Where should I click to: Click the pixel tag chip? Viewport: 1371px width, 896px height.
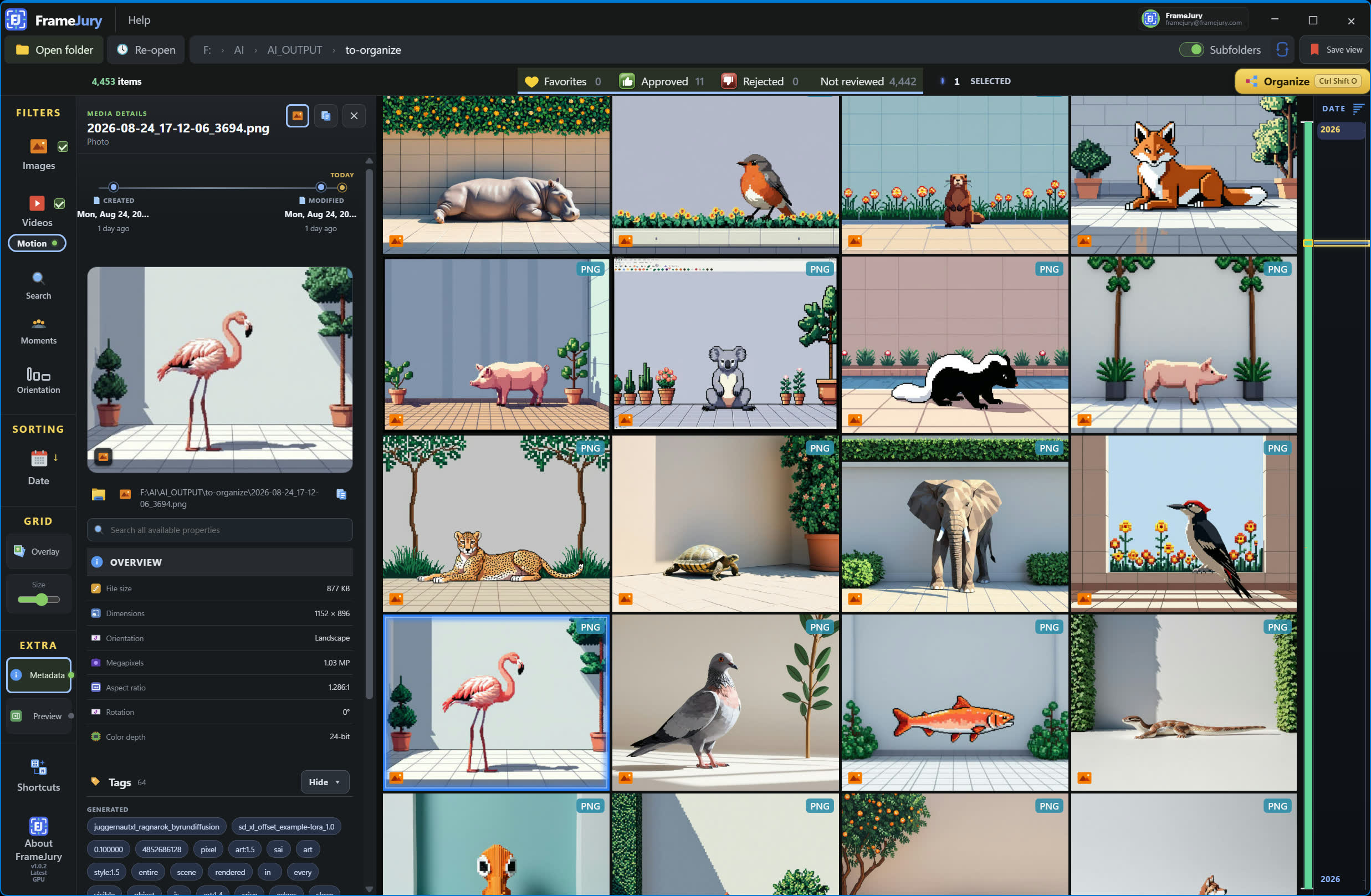click(x=208, y=849)
